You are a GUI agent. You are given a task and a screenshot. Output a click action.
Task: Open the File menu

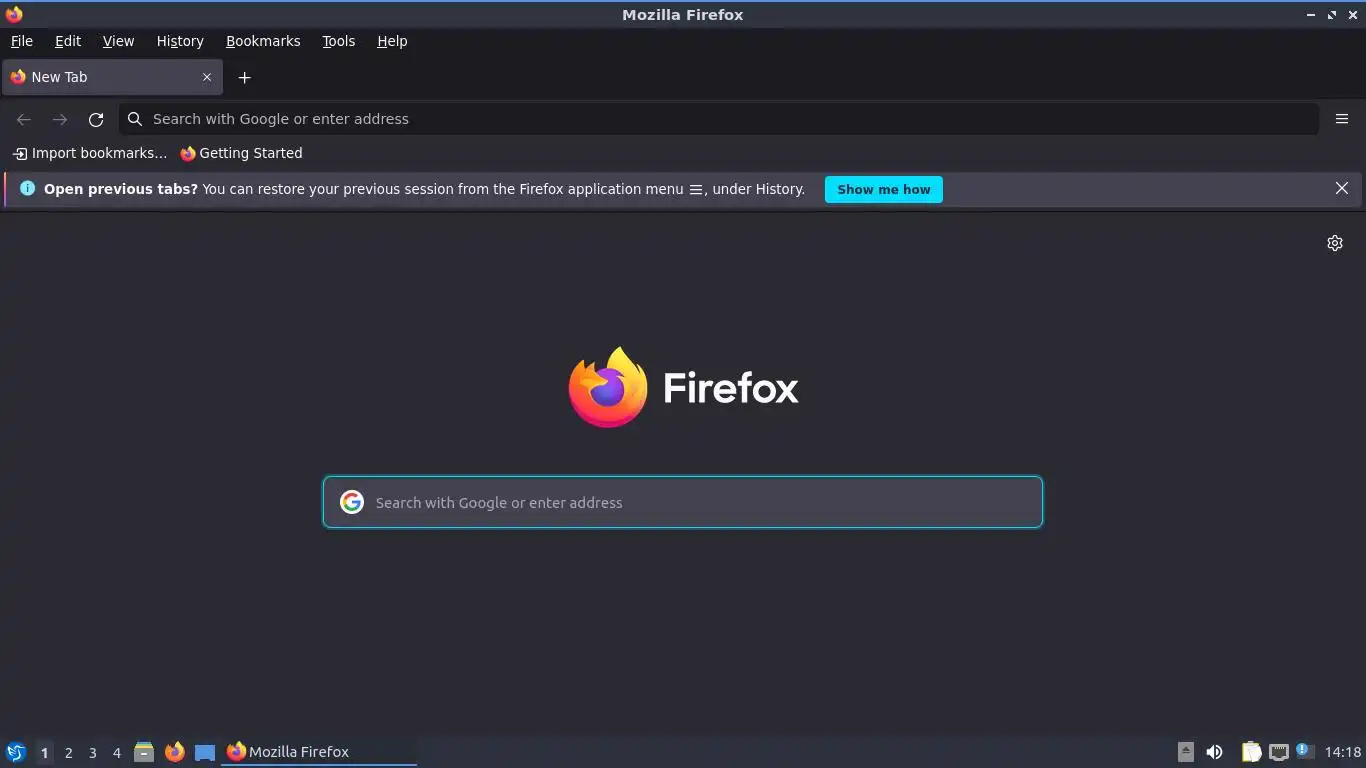(x=22, y=41)
